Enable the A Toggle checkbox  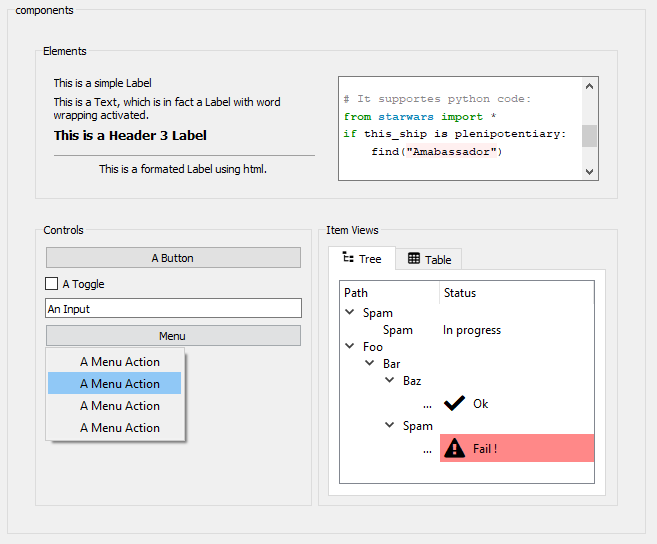52,284
